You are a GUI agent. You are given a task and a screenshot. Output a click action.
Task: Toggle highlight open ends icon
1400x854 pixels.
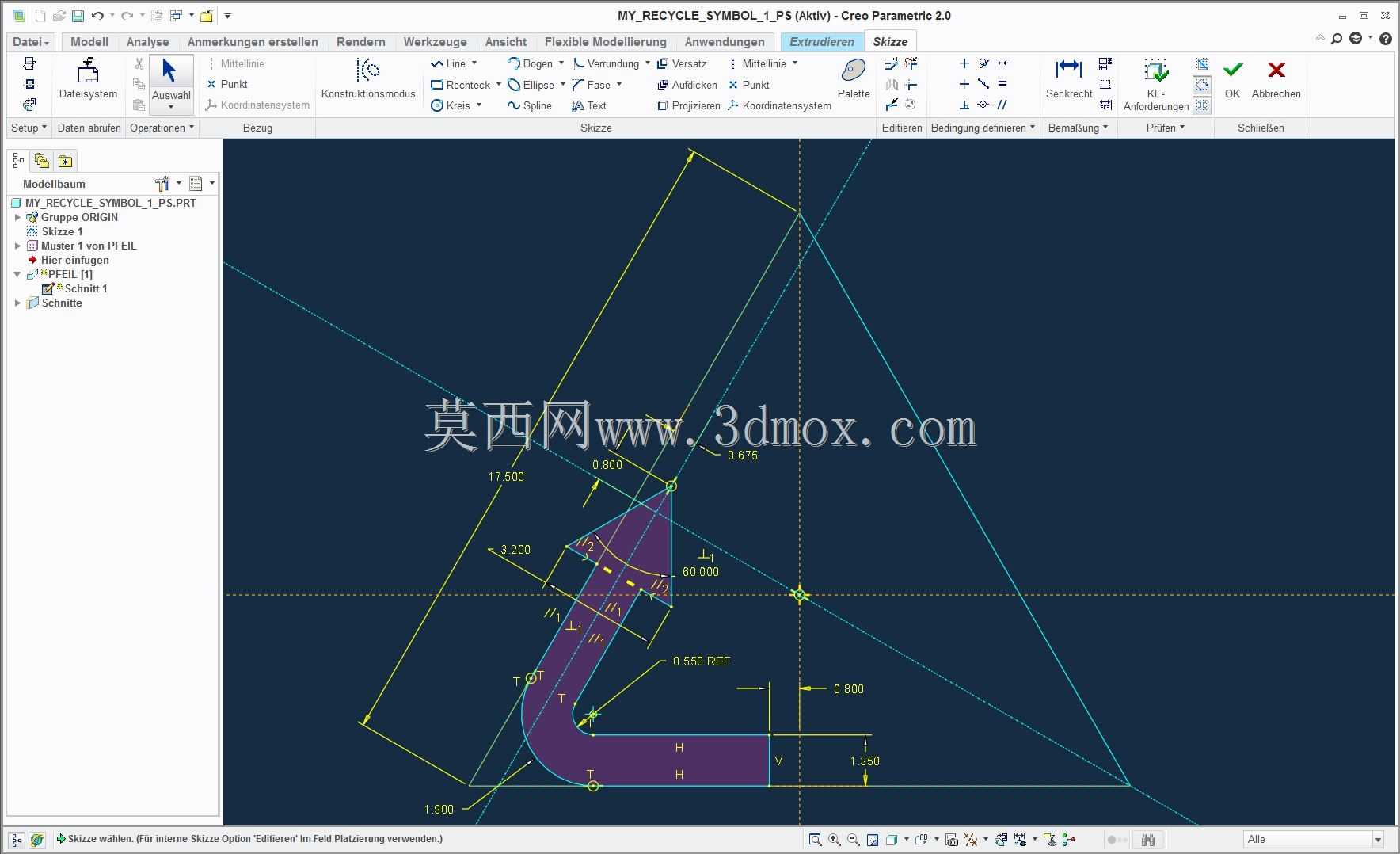tap(1202, 85)
